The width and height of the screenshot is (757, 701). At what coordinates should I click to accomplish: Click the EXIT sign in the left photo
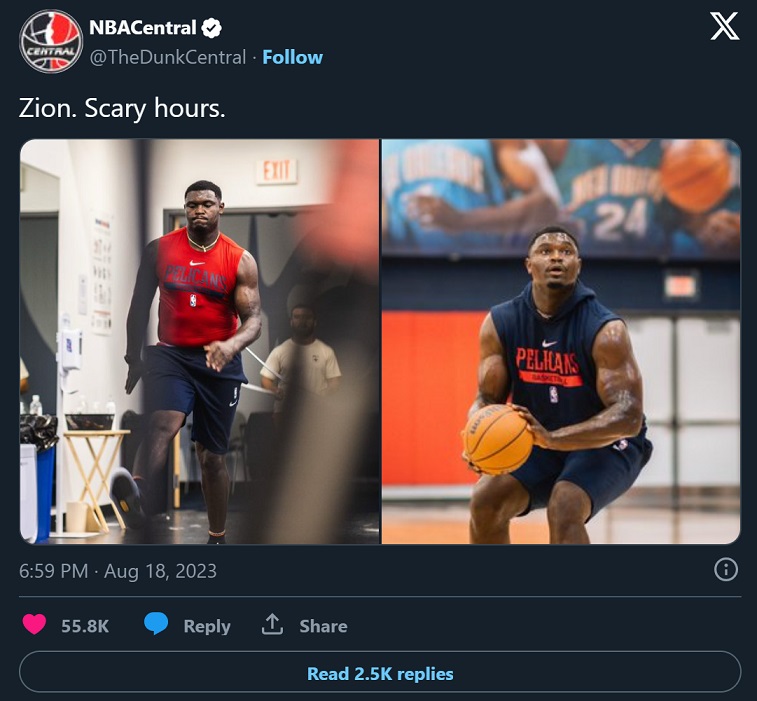[276, 171]
